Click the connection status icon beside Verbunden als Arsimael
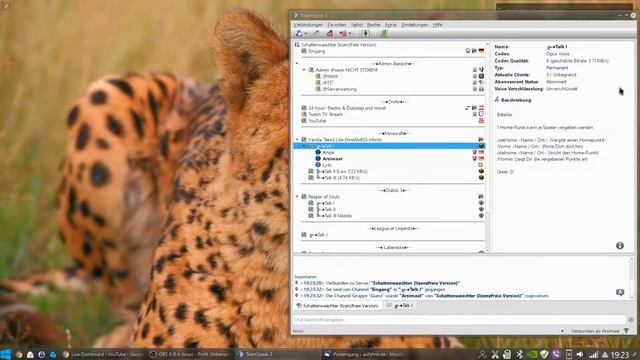The height and width of the screenshot is (360, 640). (627, 331)
